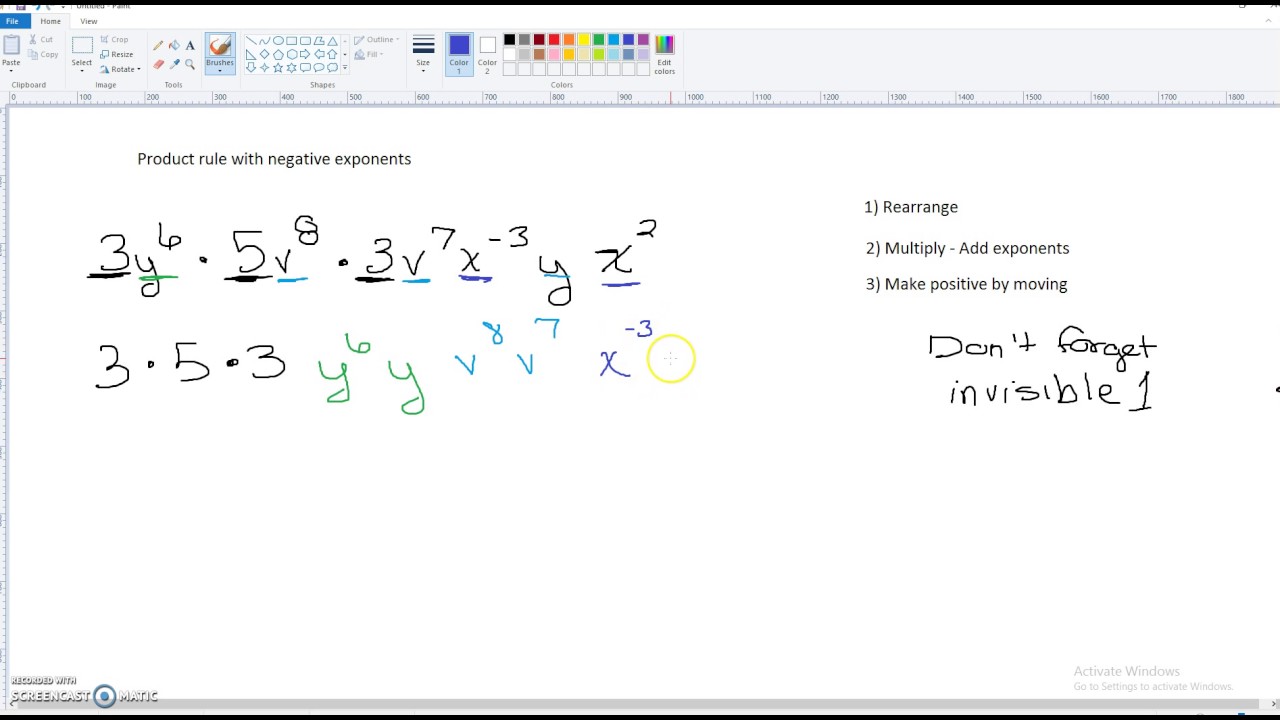Open the shape Fill dropdown
The height and width of the screenshot is (720, 1280).
click(x=369, y=54)
